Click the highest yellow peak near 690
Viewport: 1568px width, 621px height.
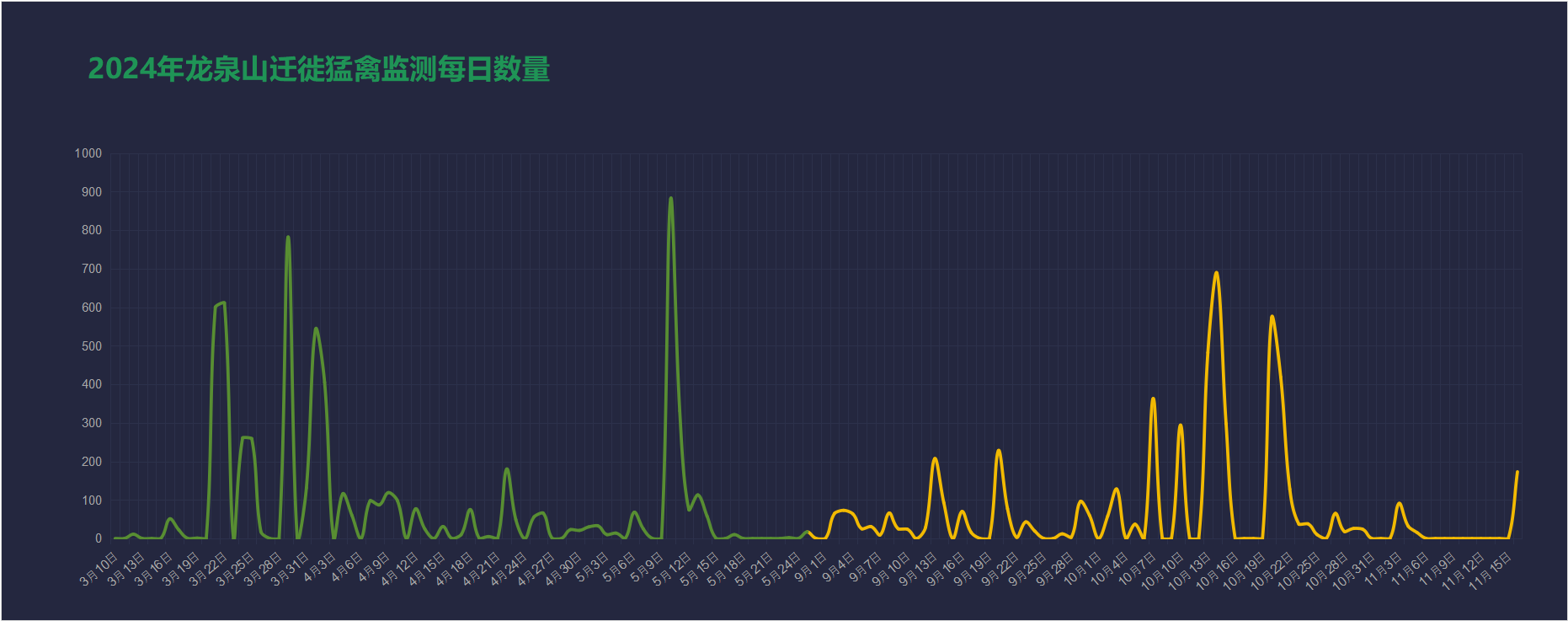1216,273
